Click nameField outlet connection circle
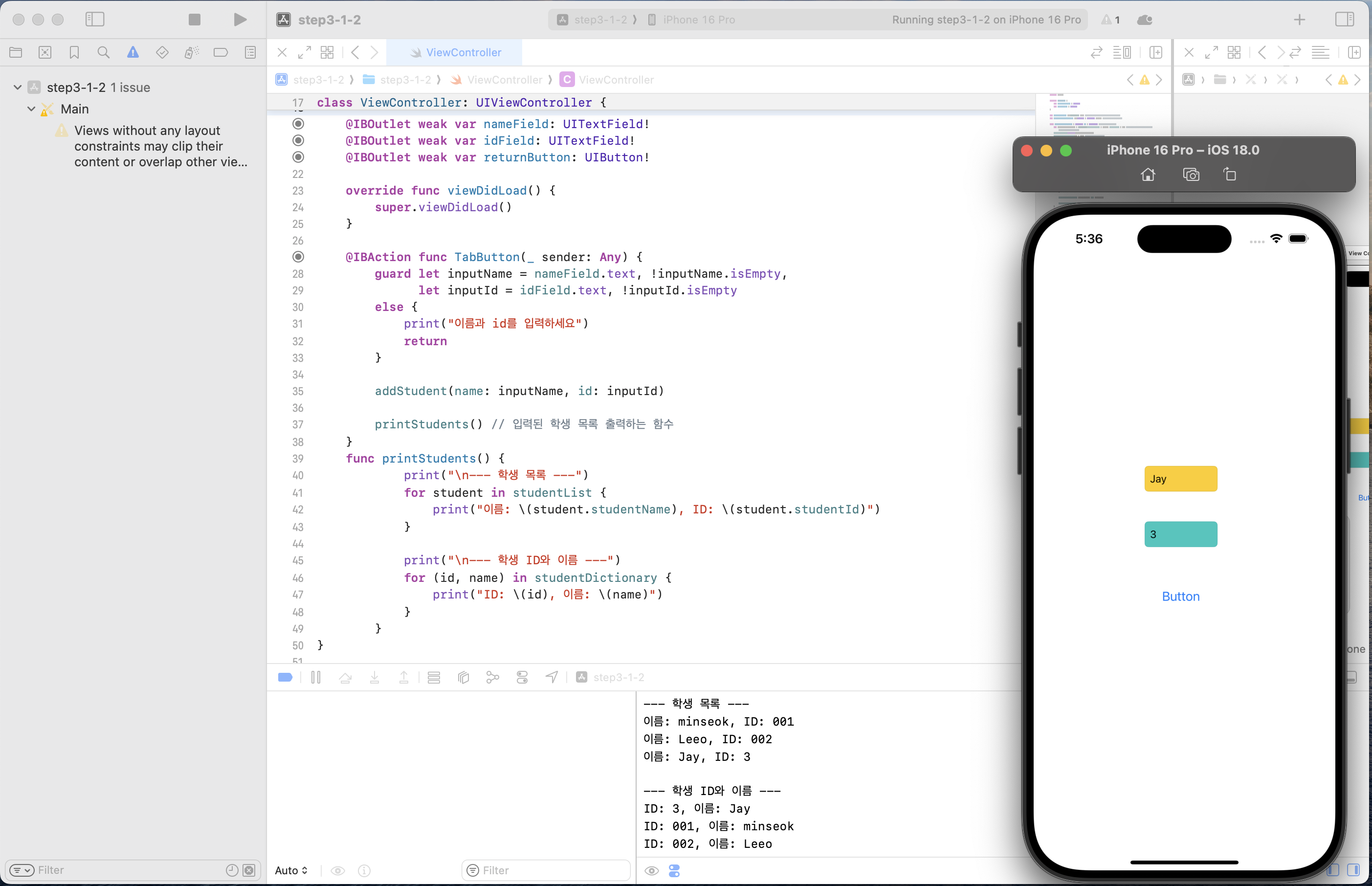Screen dimensions: 1372x886 click(298, 124)
